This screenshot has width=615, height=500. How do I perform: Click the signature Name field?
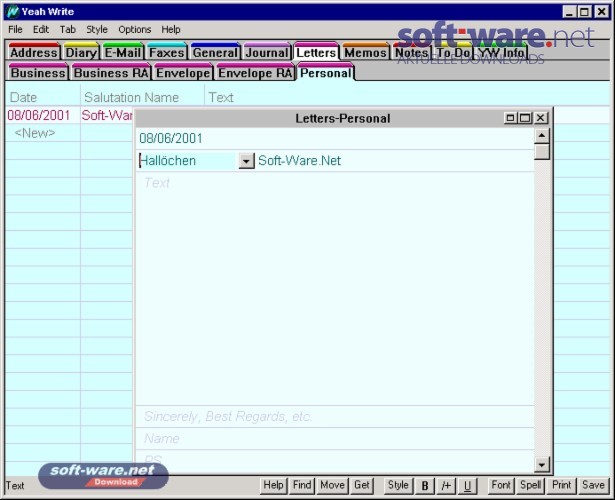coord(335,438)
